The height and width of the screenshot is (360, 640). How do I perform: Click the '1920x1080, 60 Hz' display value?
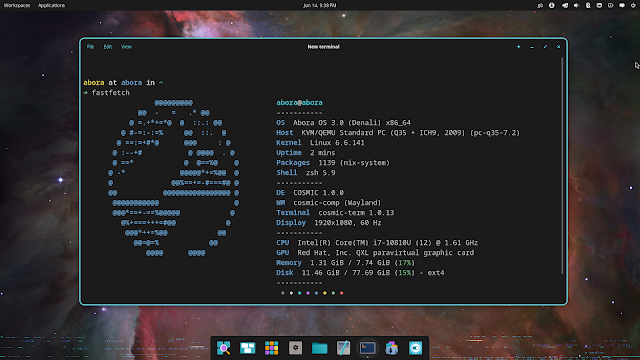348,223
